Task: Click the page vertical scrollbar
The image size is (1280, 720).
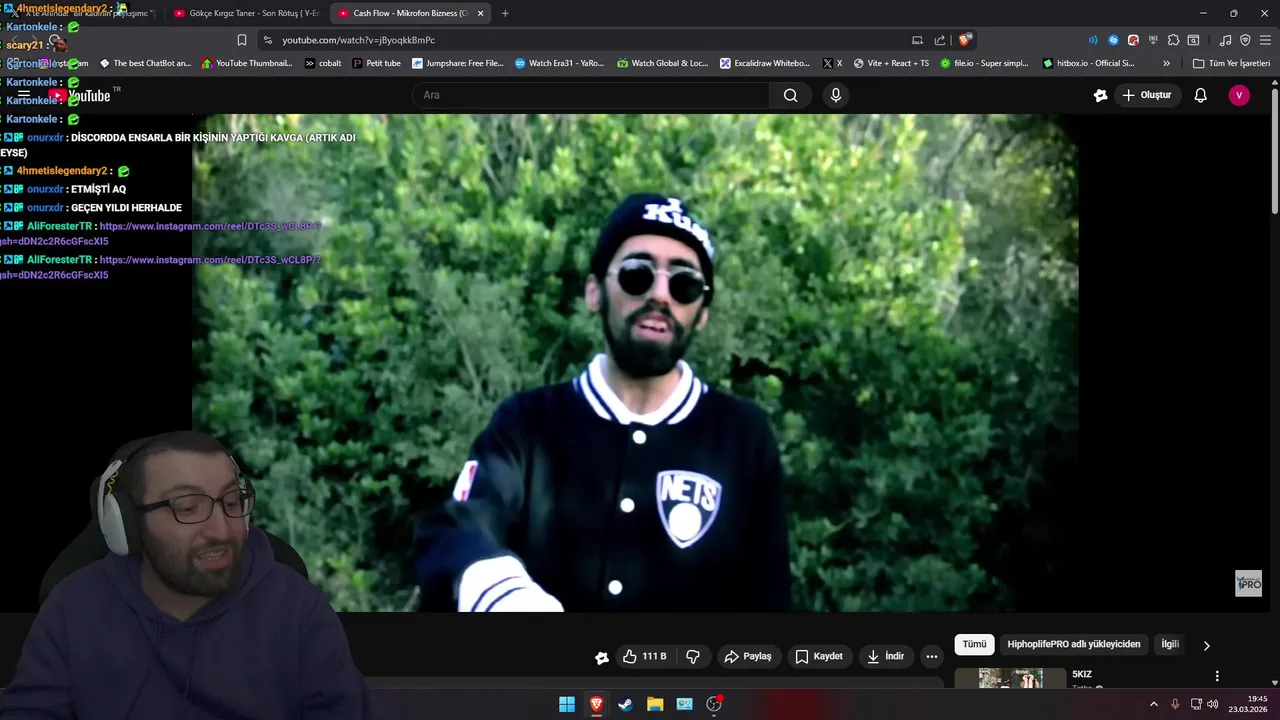Action: pyautogui.click(x=1274, y=150)
